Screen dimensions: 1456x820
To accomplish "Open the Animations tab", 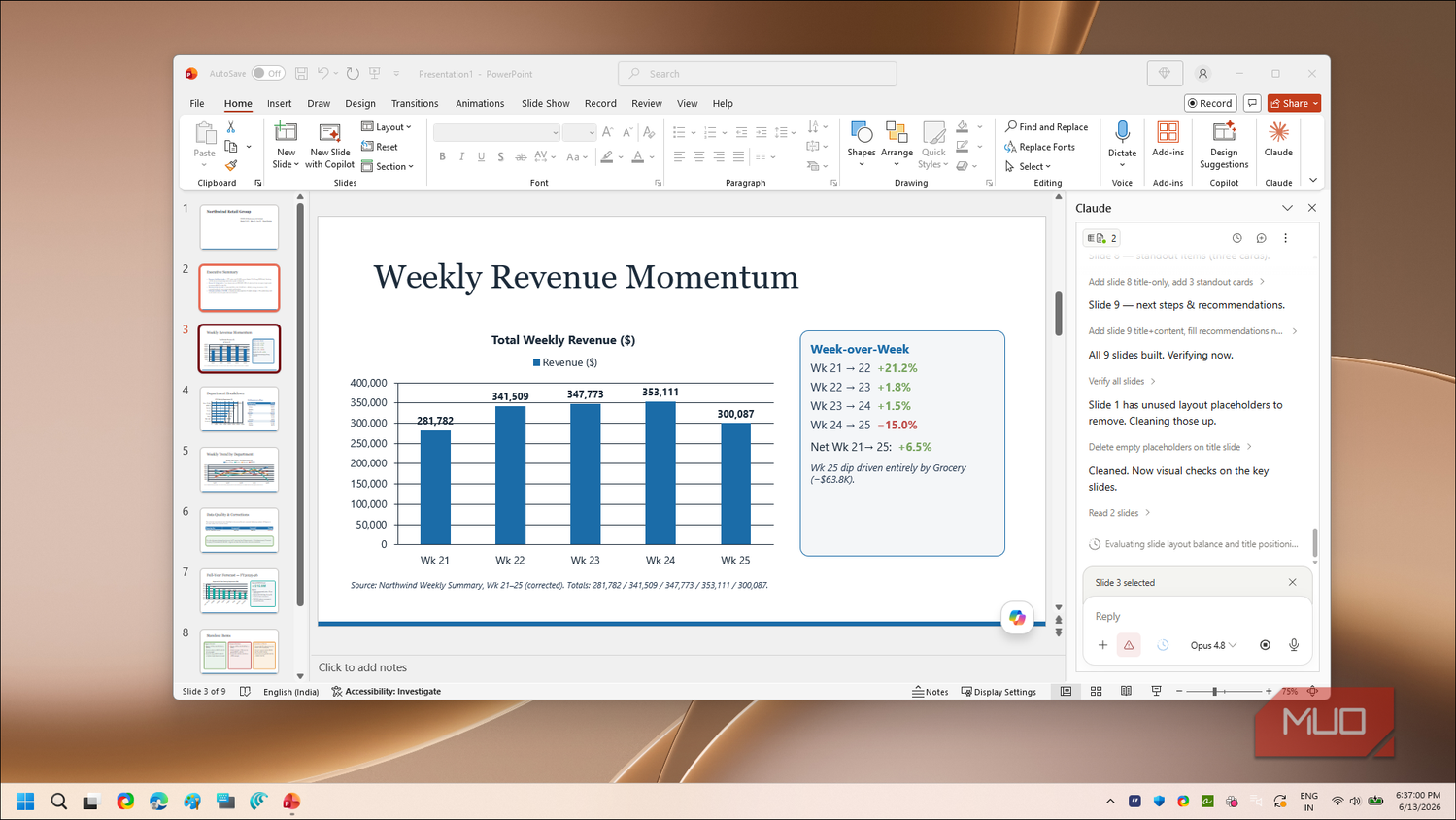I will pos(480,103).
